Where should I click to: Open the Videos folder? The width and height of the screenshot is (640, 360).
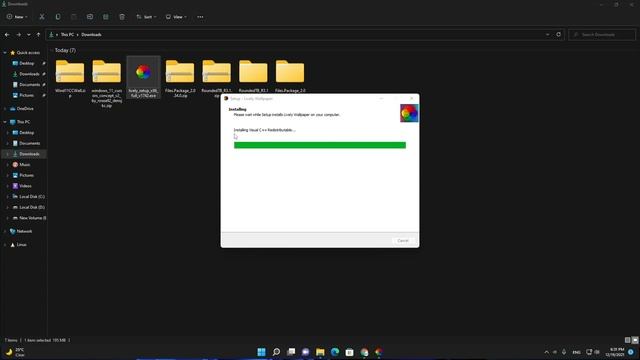tap(25, 186)
